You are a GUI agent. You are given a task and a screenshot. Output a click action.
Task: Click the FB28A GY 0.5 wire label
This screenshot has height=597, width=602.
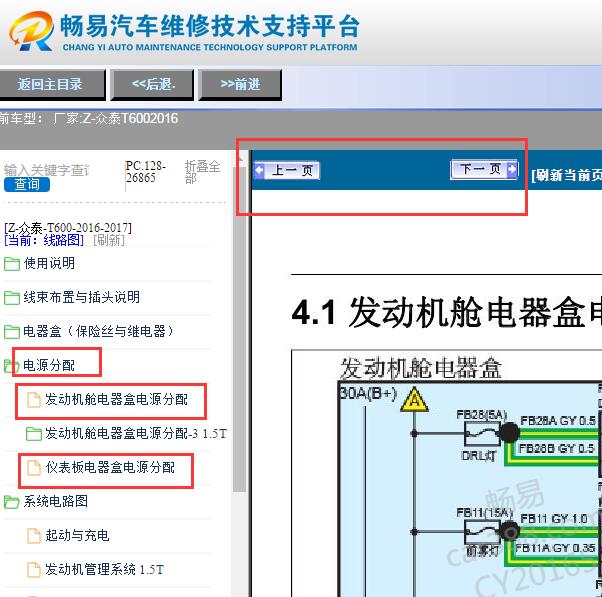point(558,420)
